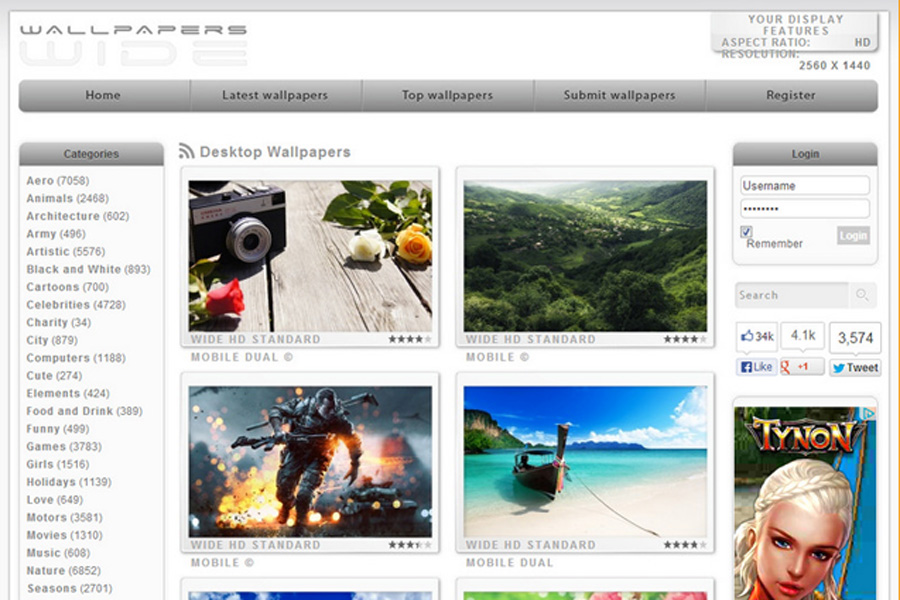Open the green valley landscape wallpaper
This screenshot has height=600, width=900.
(585, 256)
